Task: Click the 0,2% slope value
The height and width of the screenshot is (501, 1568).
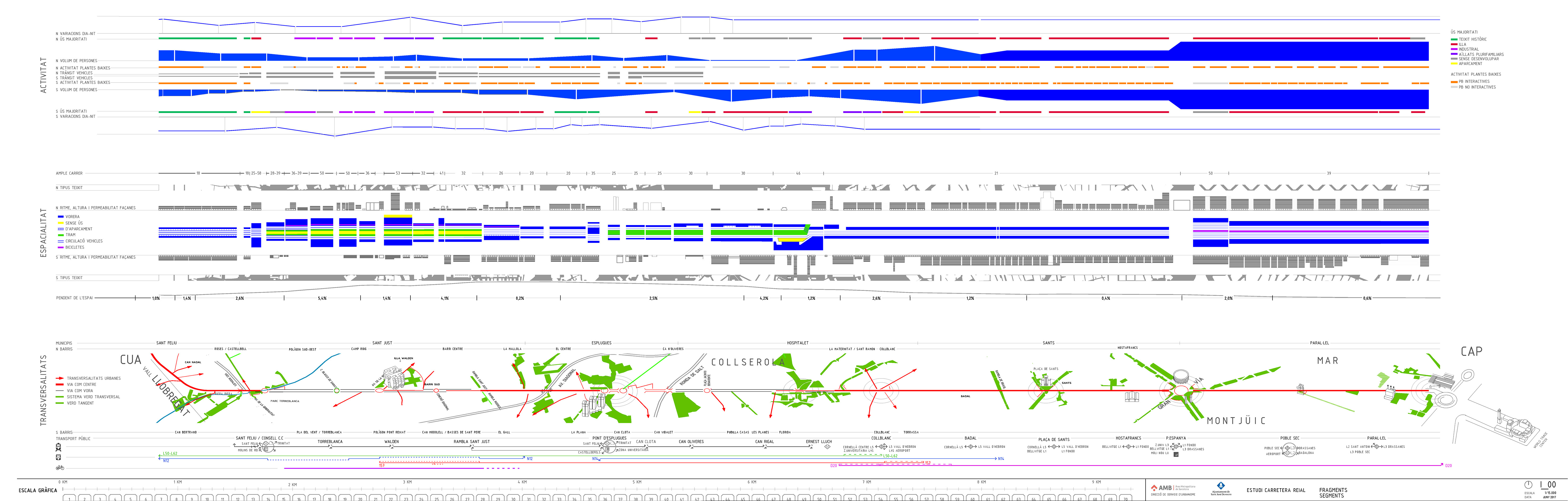Action: pyautogui.click(x=520, y=298)
